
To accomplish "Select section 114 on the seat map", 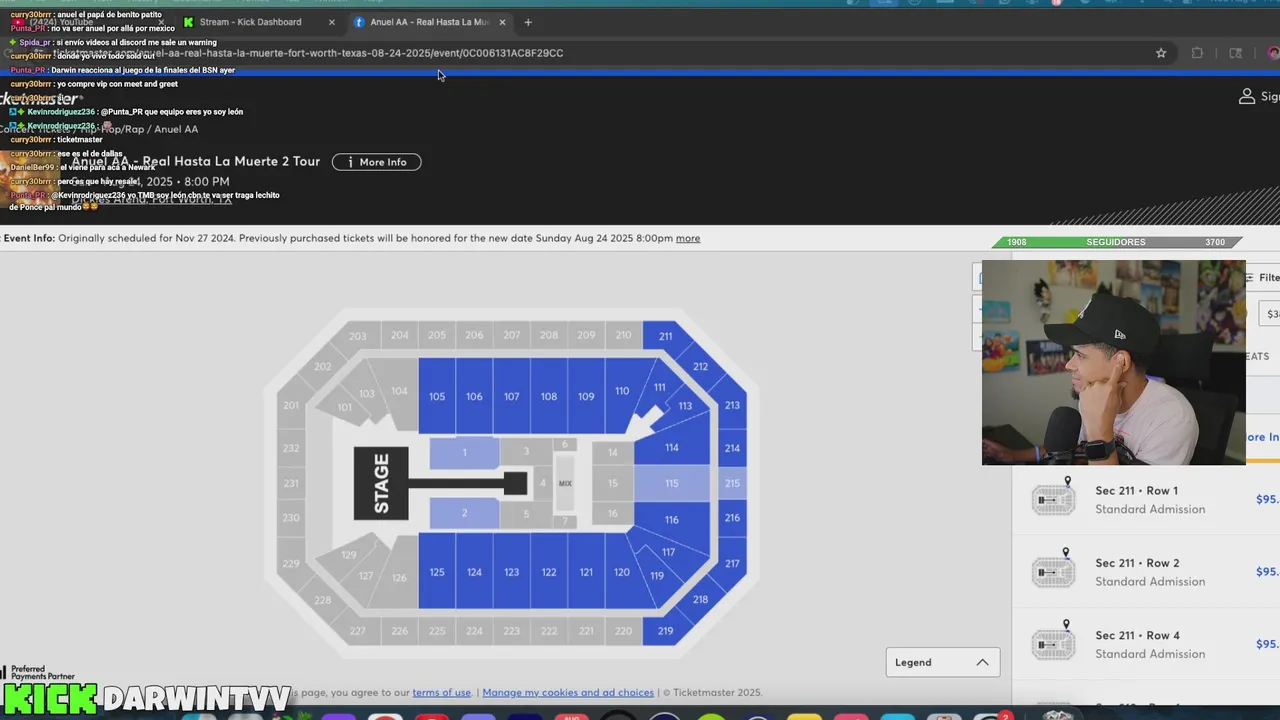I will [x=672, y=447].
